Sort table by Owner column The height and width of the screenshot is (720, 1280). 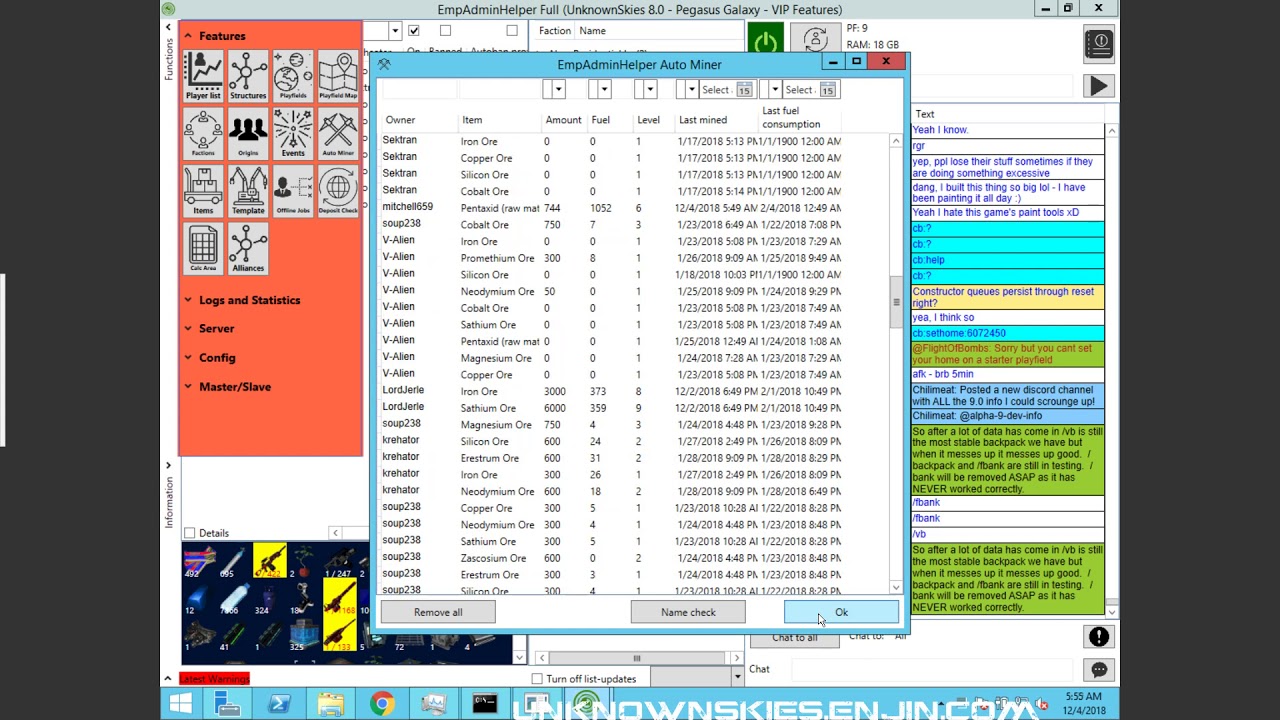point(400,120)
